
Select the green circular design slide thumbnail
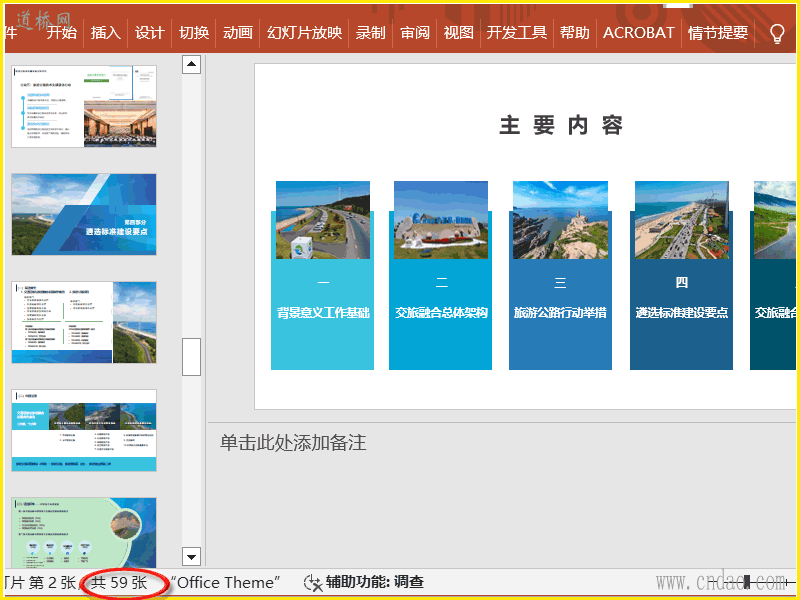[84, 533]
